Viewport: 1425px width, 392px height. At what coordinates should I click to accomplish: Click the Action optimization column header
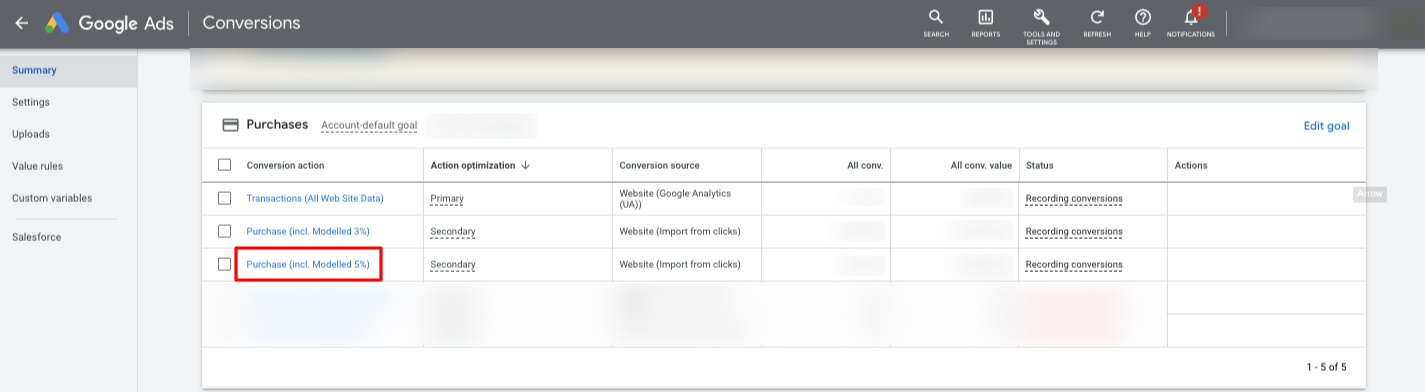(x=473, y=165)
